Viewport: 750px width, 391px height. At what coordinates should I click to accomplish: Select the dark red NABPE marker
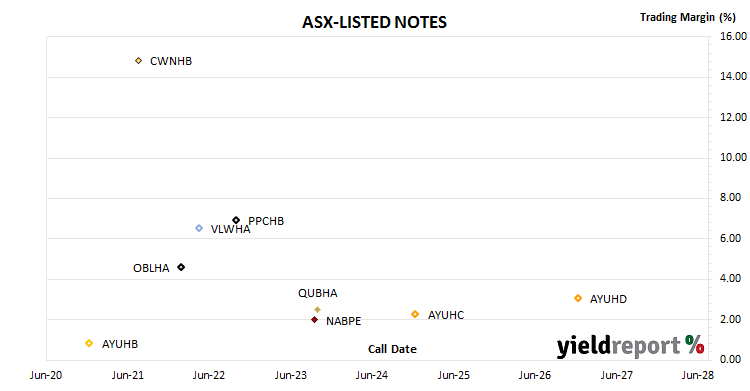pyautogui.click(x=314, y=320)
